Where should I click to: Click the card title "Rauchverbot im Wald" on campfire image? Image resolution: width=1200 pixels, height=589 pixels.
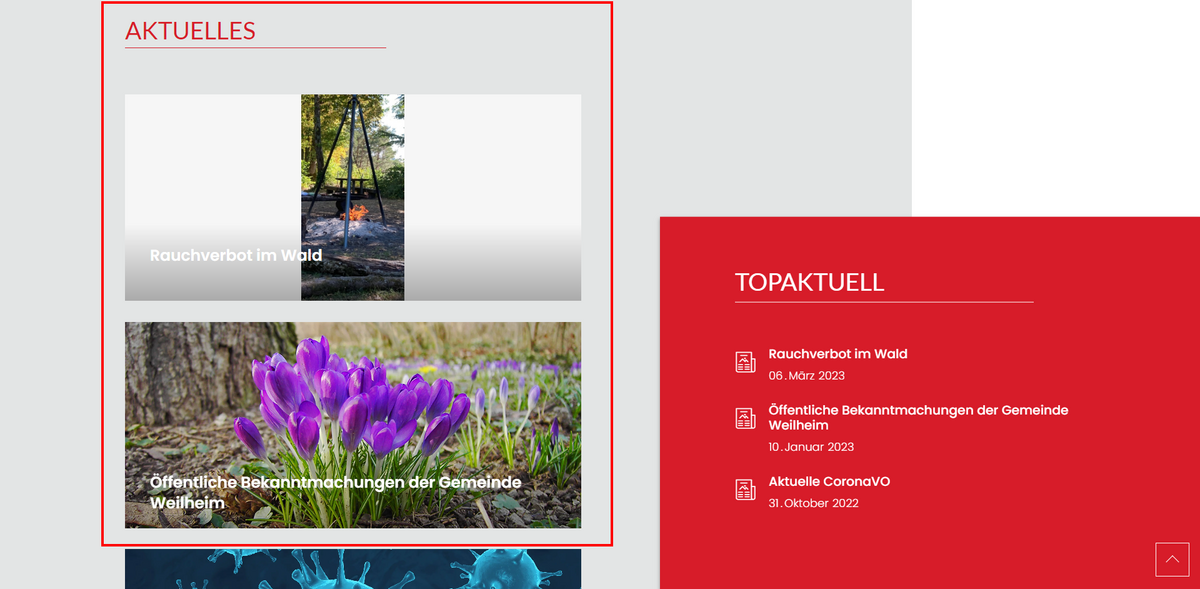[x=236, y=255]
